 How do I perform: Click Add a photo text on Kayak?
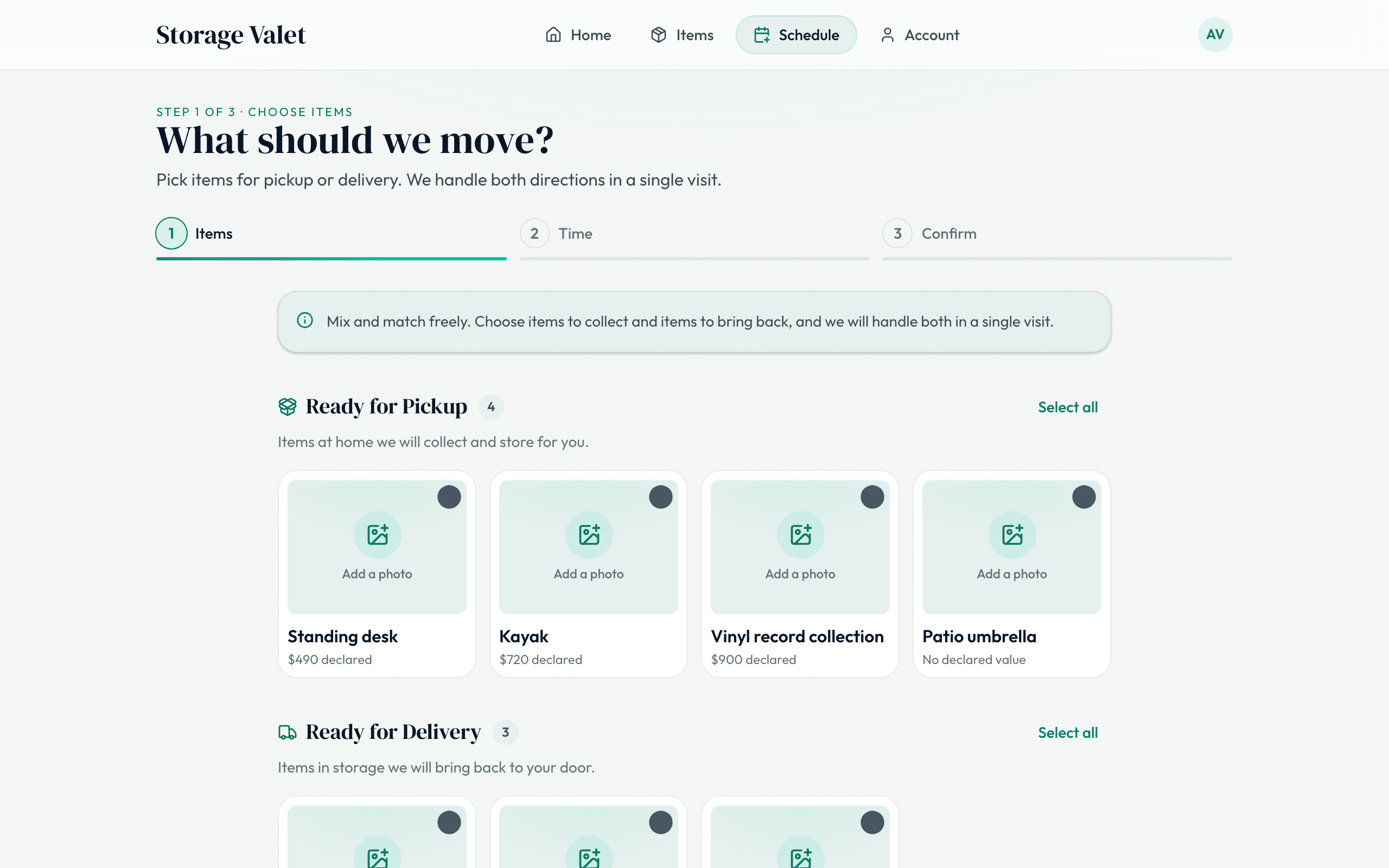[x=589, y=574]
